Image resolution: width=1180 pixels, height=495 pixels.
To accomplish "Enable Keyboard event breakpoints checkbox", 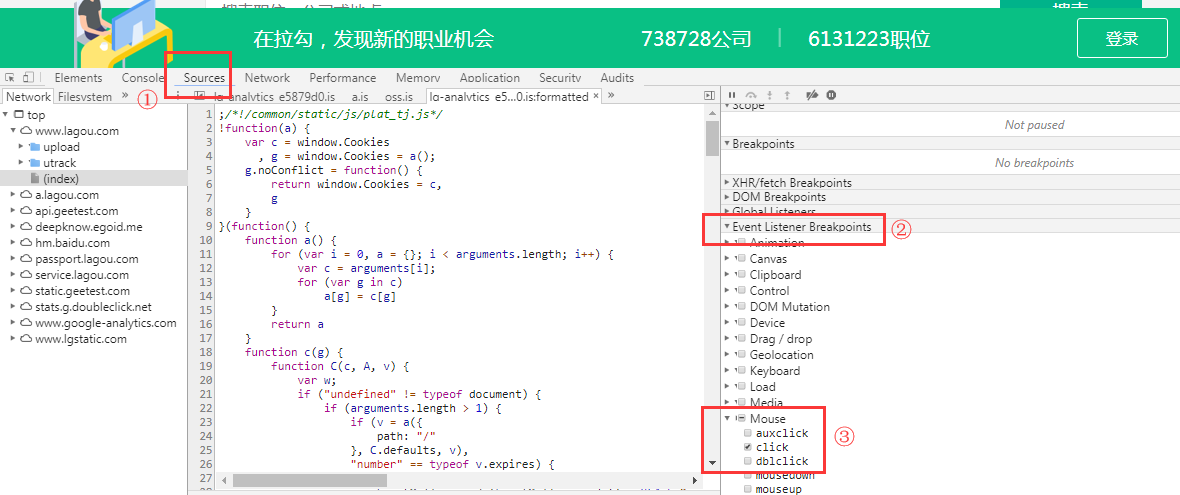I will pyautogui.click(x=741, y=371).
